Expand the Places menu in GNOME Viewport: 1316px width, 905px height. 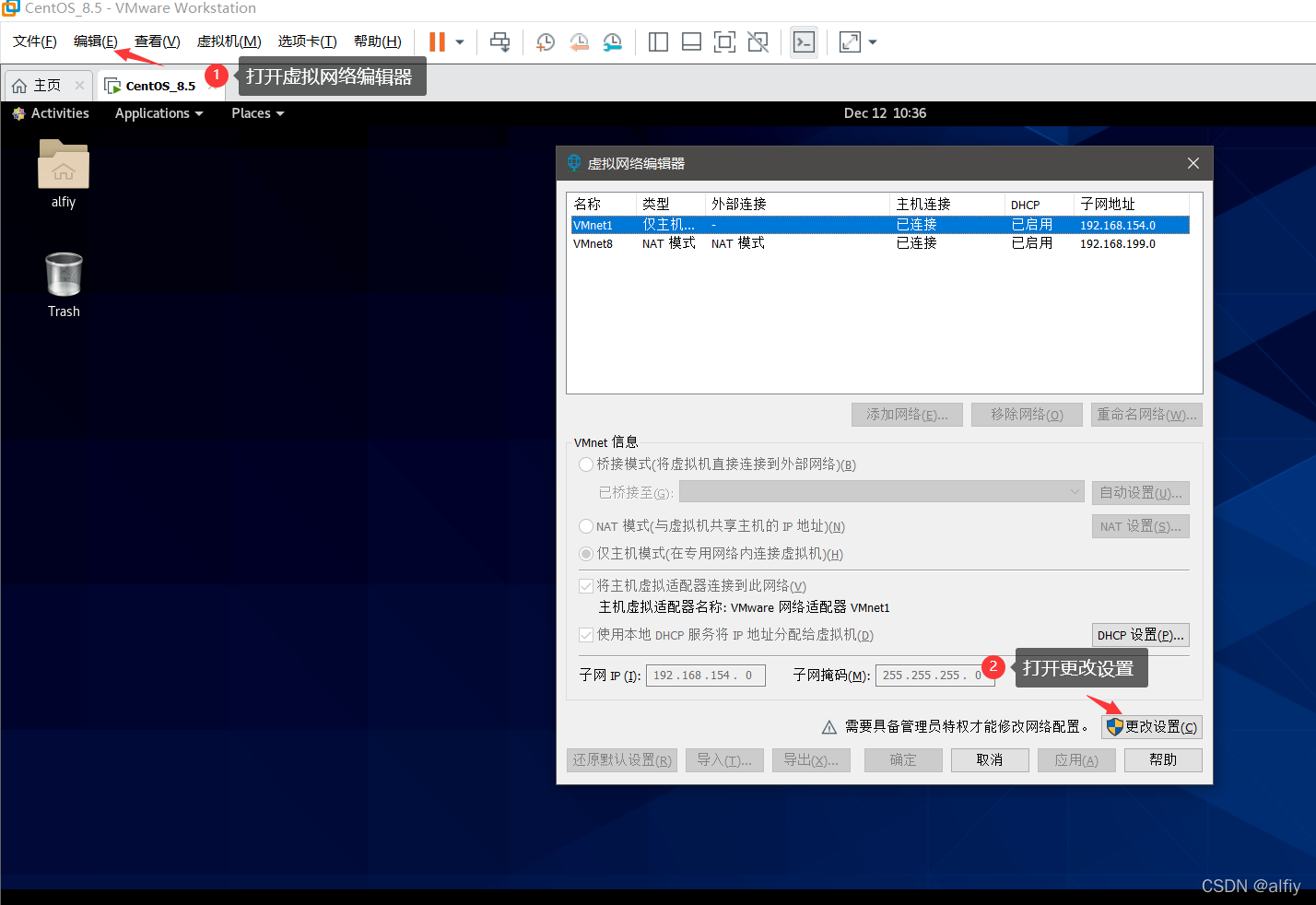pyautogui.click(x=258, y=113)
